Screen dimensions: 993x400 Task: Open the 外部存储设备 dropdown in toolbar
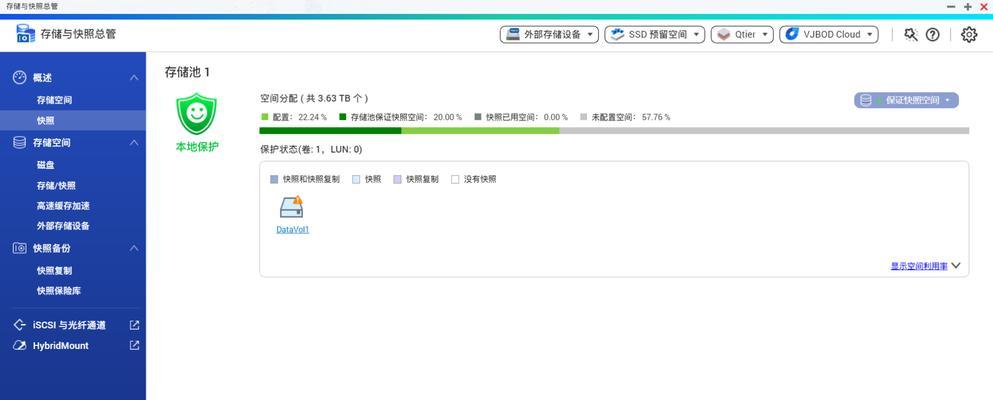[x=549, y=35]
